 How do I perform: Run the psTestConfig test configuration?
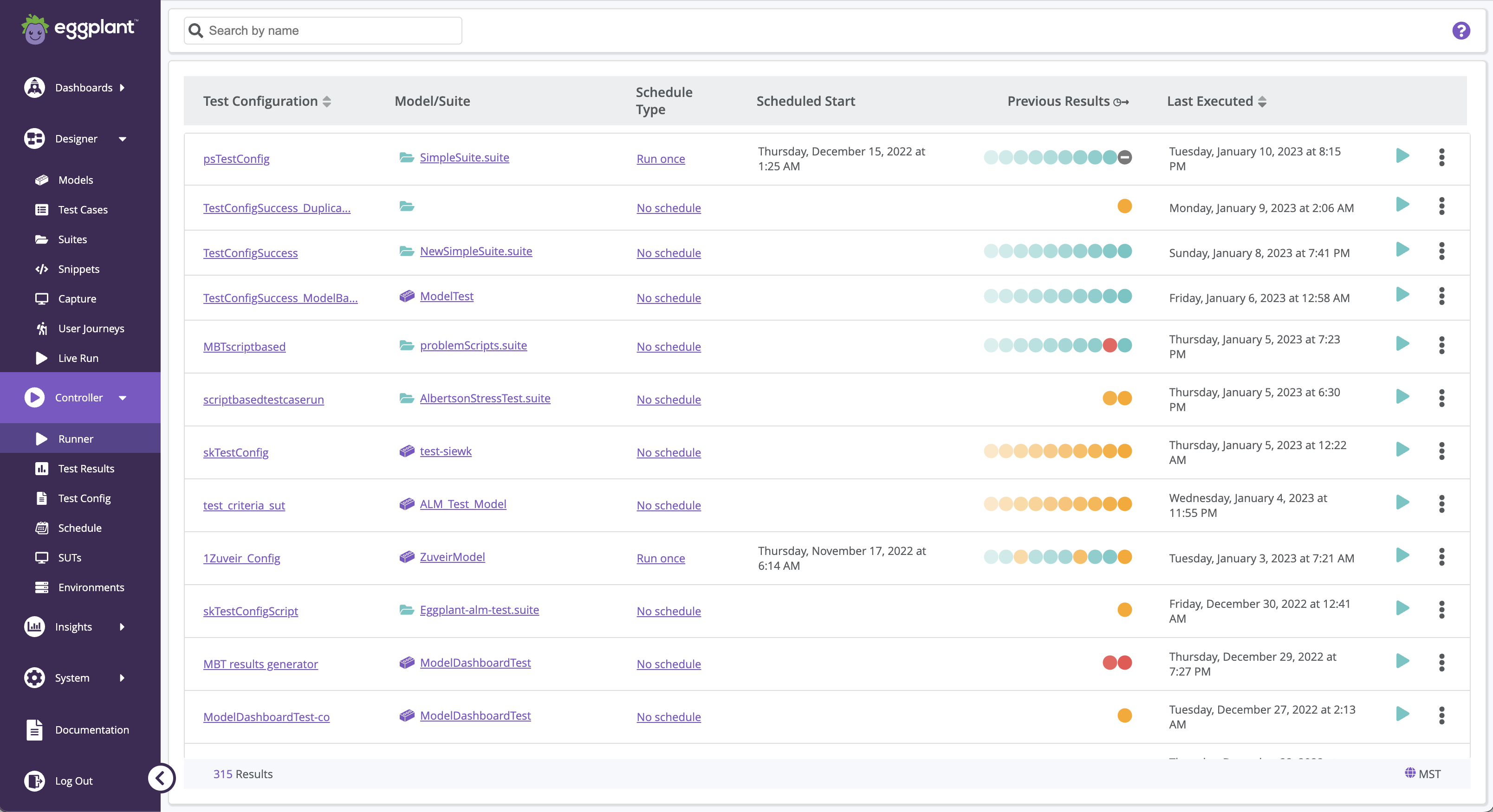[1402, 156]
